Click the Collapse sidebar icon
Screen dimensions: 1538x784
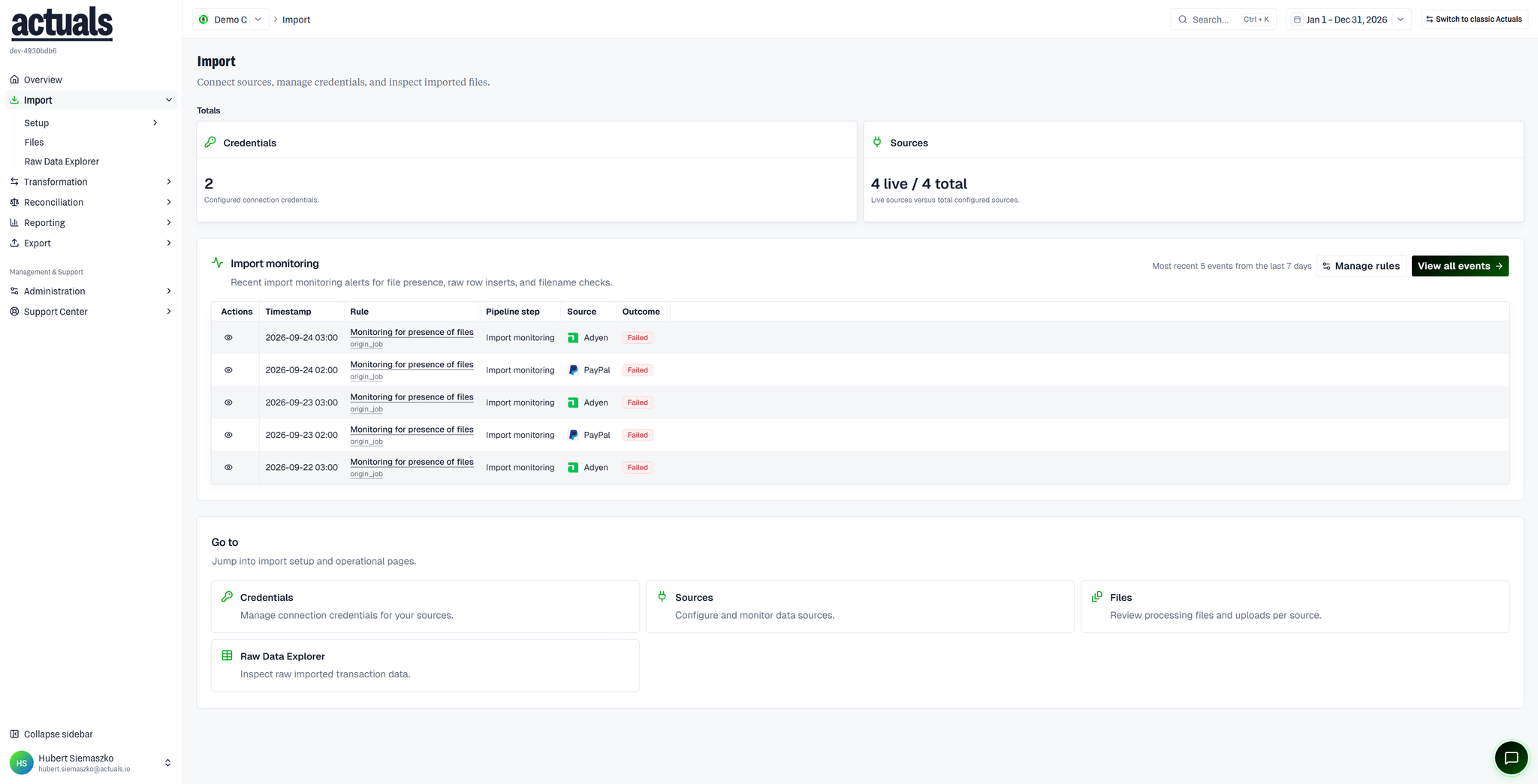pos(14,734)
